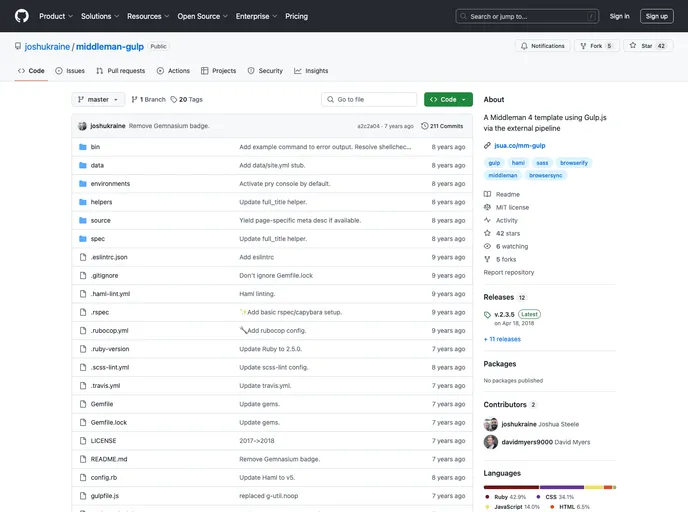The width and height of the screenshot is (688, 512).
Task: Open the source folder icon
Action: pos(82,220)
